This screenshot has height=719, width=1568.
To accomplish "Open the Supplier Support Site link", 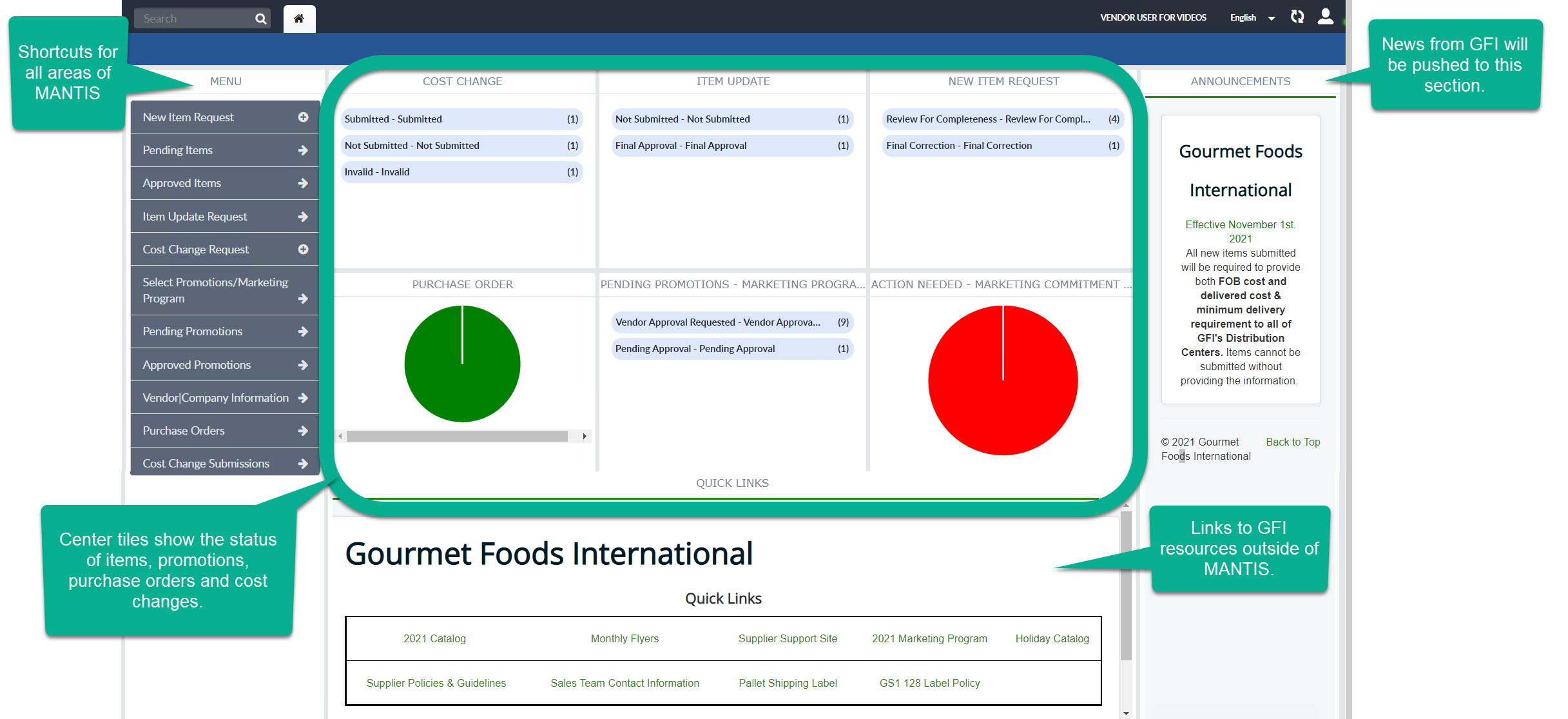I will [x=788, y=638].
